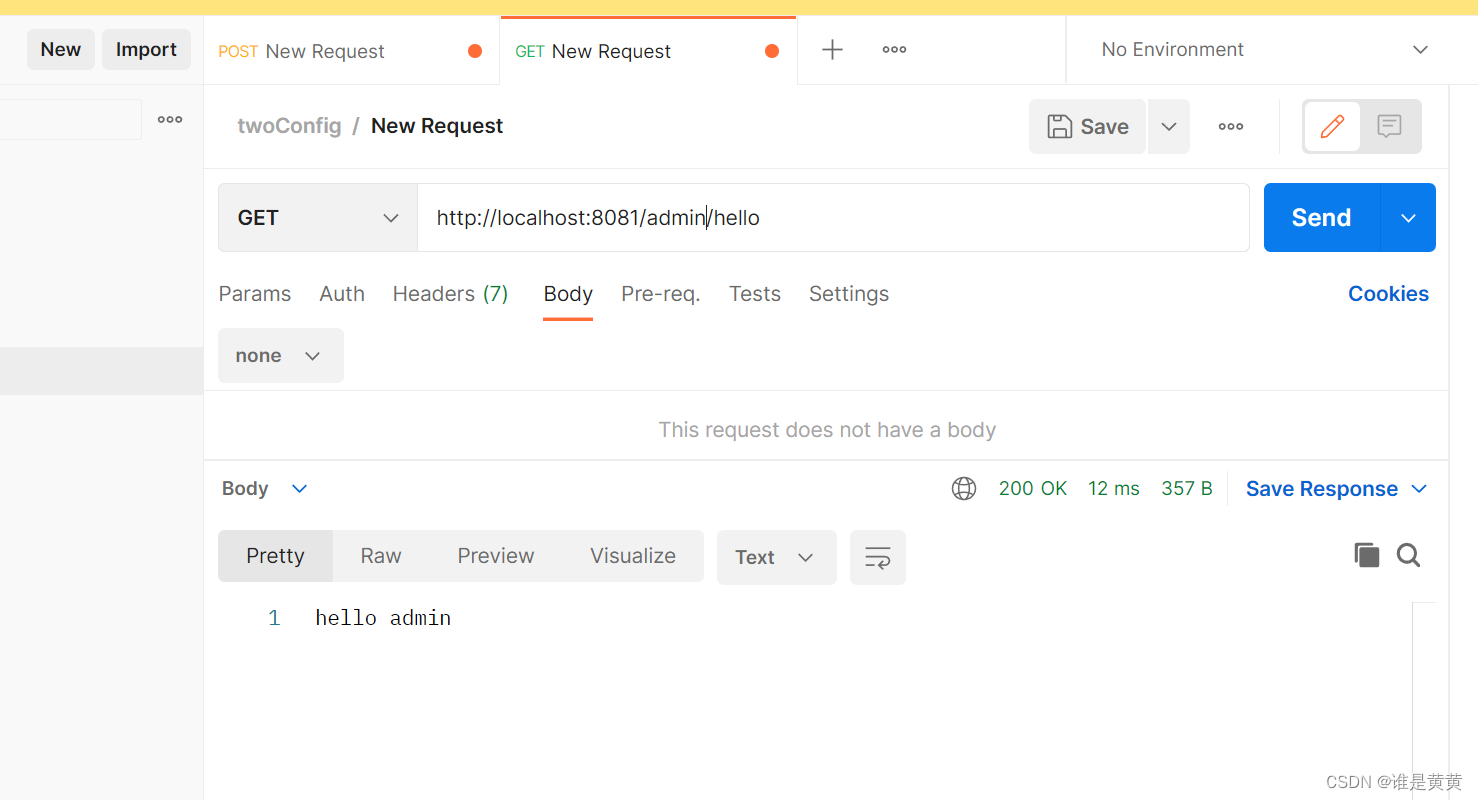Open the Save options dropdown arrow
The height and width of the screenshot is (800, 1478).
pyautogui.click(x=1169, y=127)
